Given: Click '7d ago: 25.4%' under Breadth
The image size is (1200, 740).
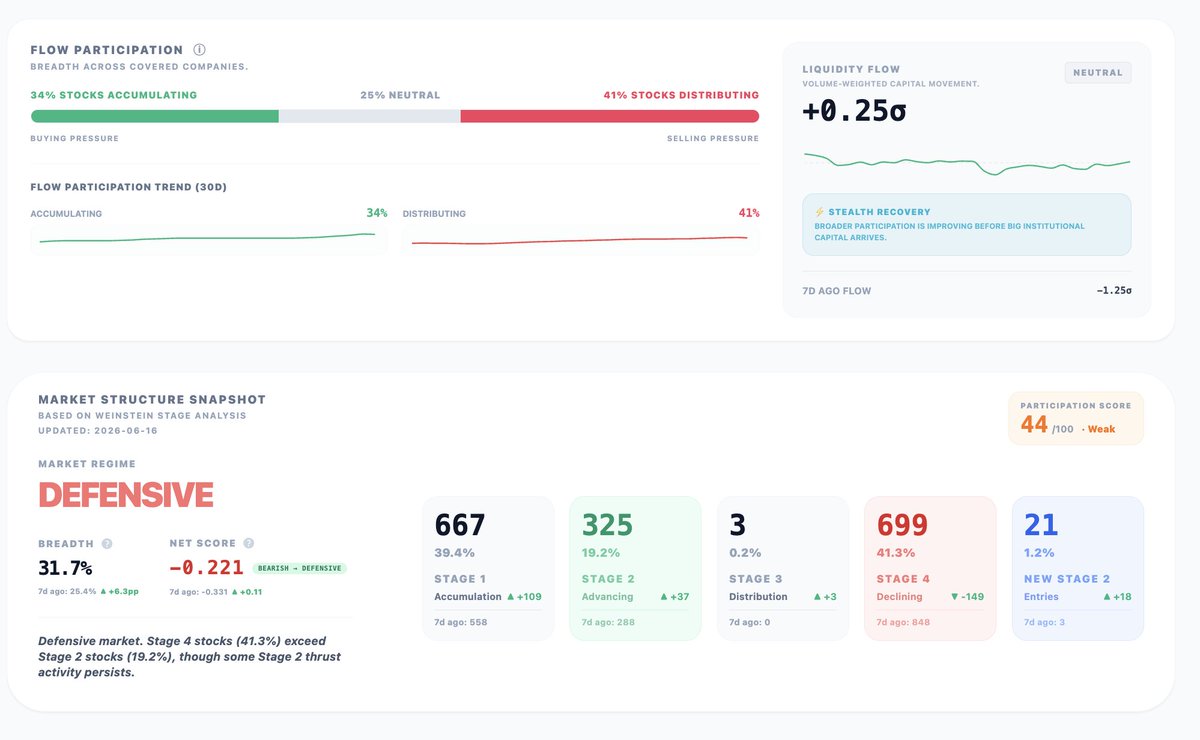Looking at the screenshot, I should pyautogui.click(x=66, y=592).
